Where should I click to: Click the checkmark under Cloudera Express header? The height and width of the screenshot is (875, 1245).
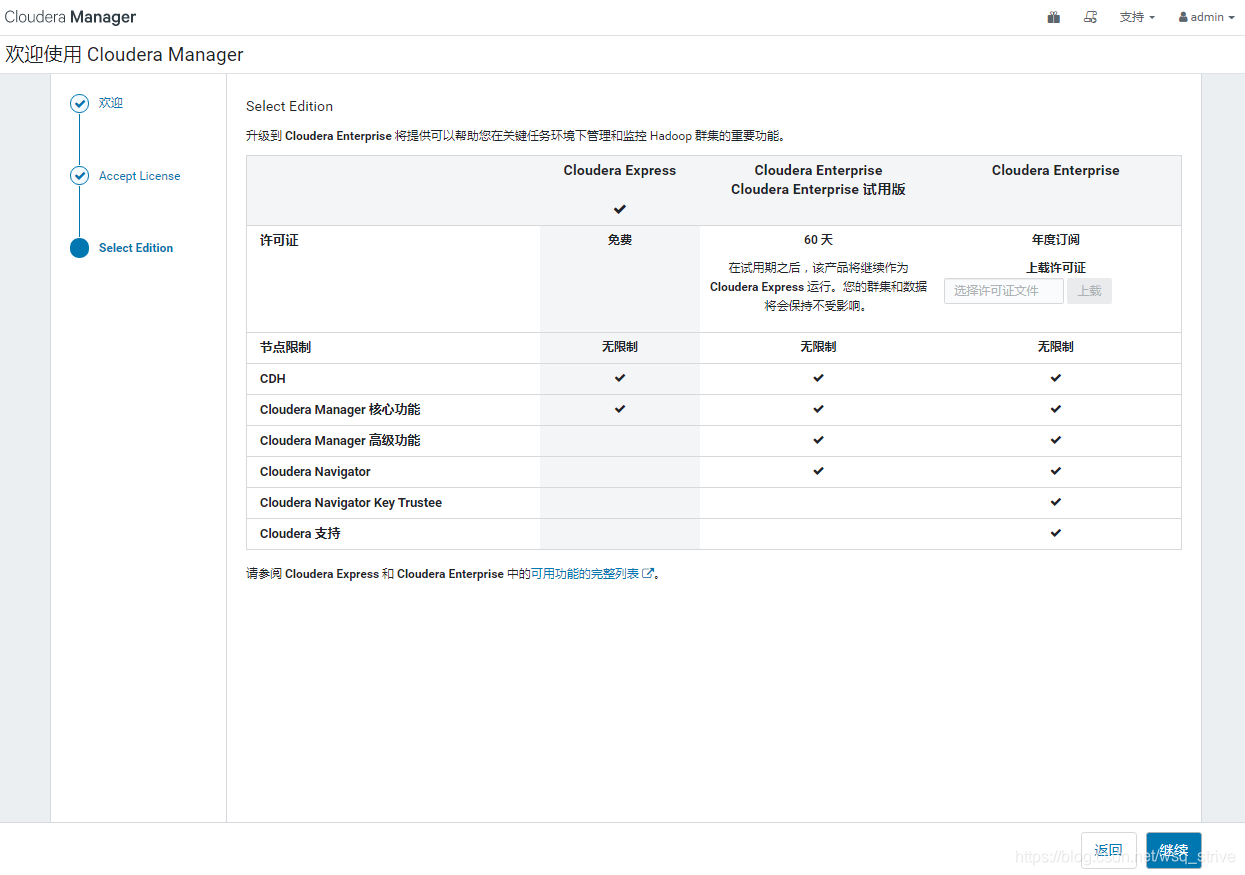(x=620, y=209)
